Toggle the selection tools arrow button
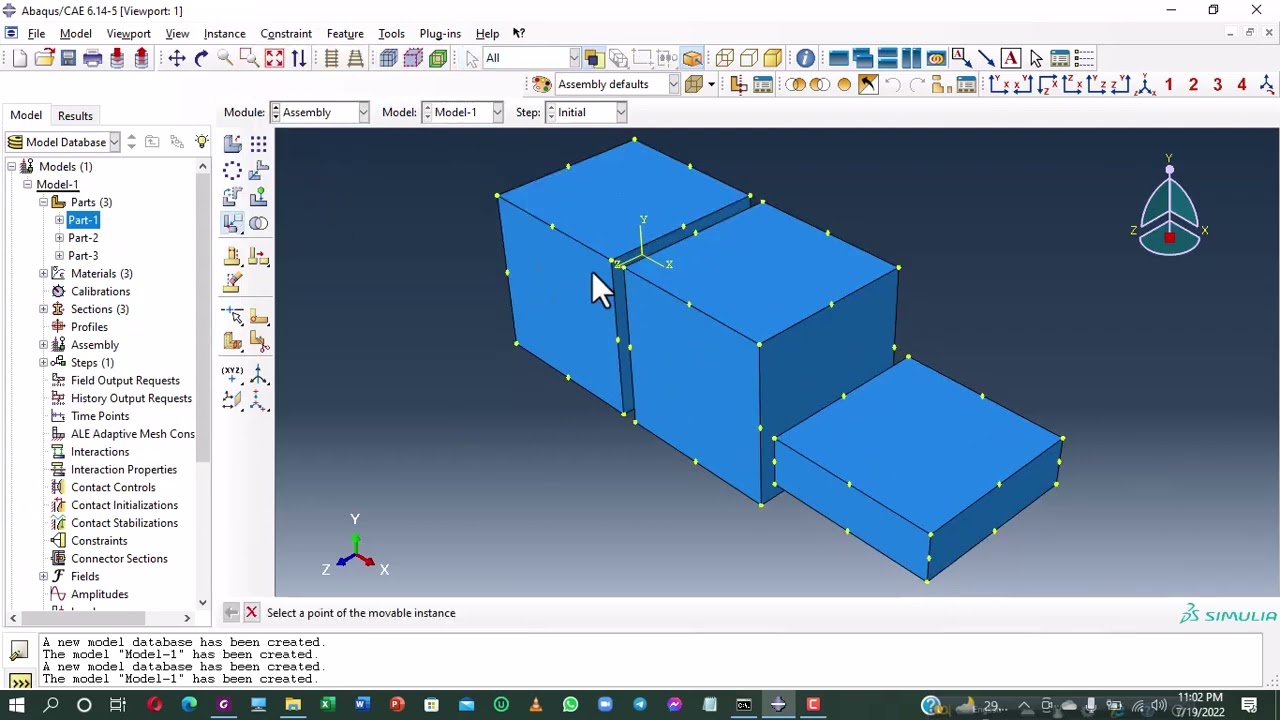This screenshot has width=1280, height=720. [x=472, y=58]
